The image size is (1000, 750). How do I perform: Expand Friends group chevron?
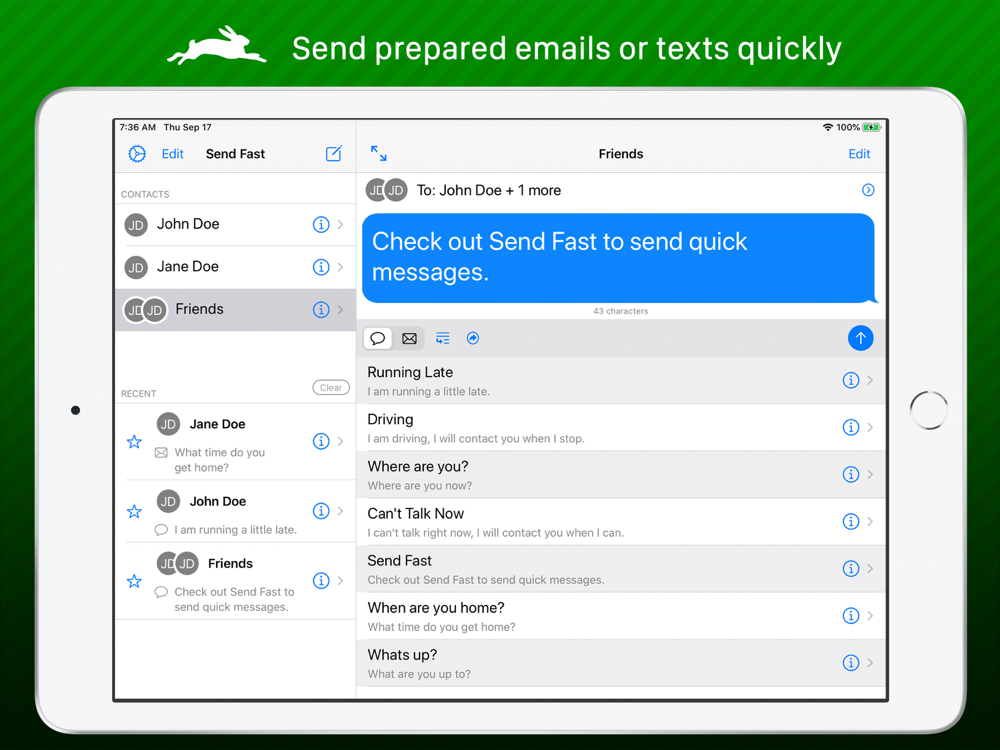[x=341, y=310]
